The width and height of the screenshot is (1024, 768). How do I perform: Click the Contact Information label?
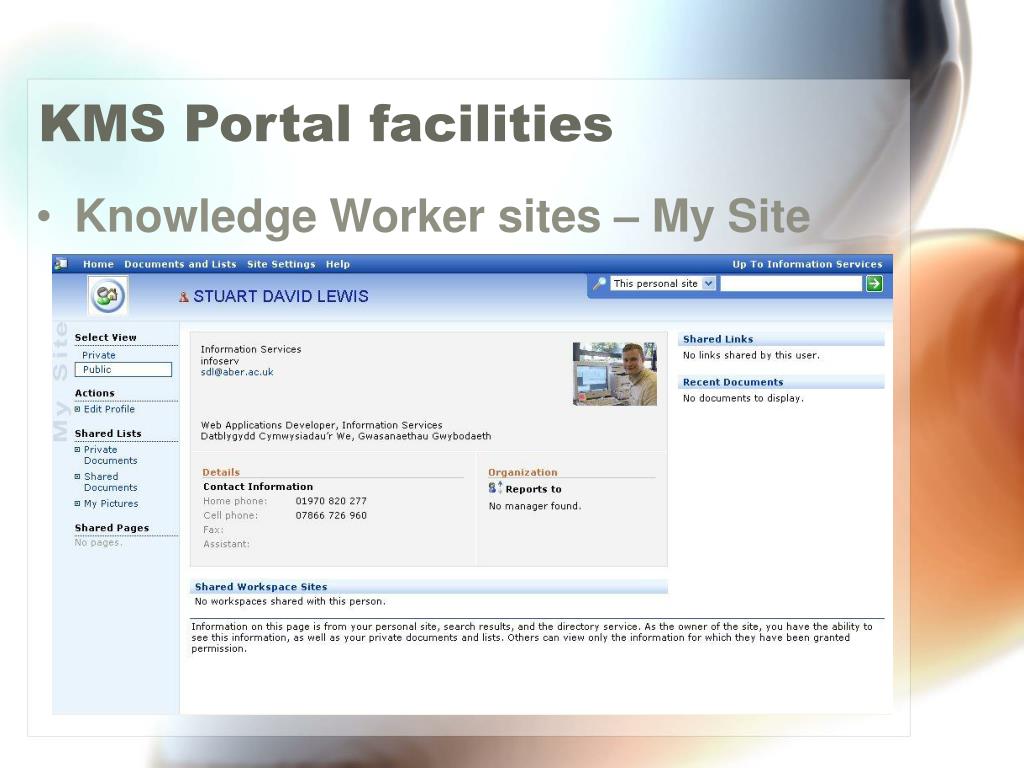[258, 487]
